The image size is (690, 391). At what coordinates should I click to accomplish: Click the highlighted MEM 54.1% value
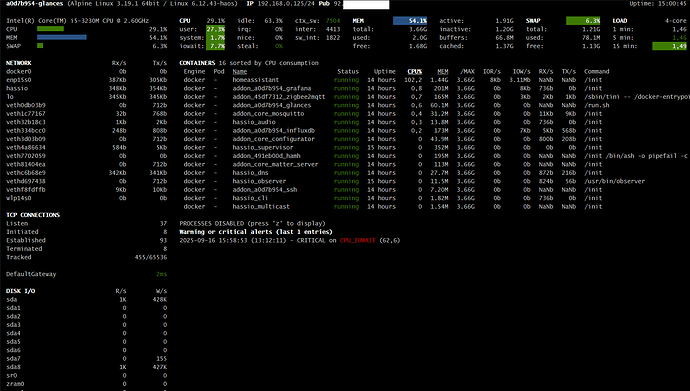click(x=410, y=21)
